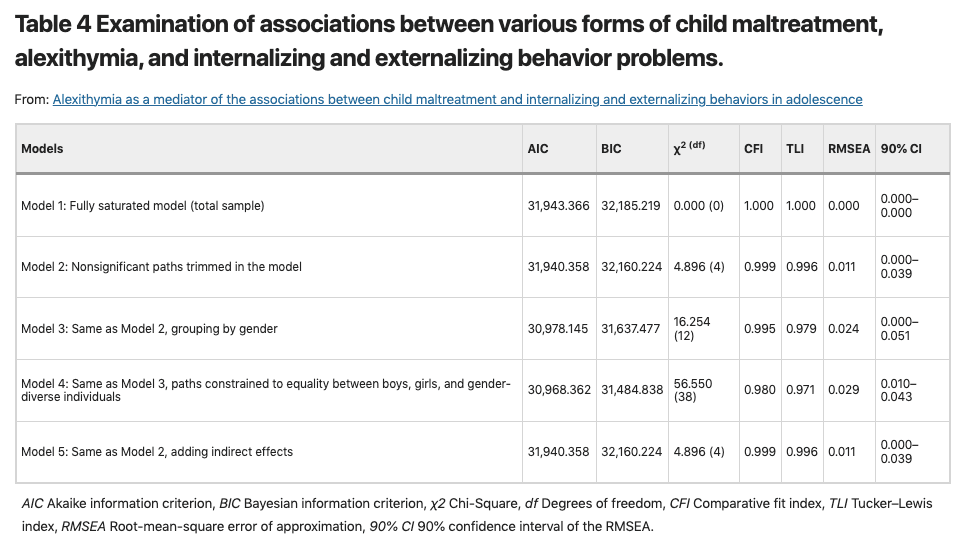971x543 pixels.
Task: Select the Model 2 nonsignificant paths trimmed label
Action: click(161, 267)
